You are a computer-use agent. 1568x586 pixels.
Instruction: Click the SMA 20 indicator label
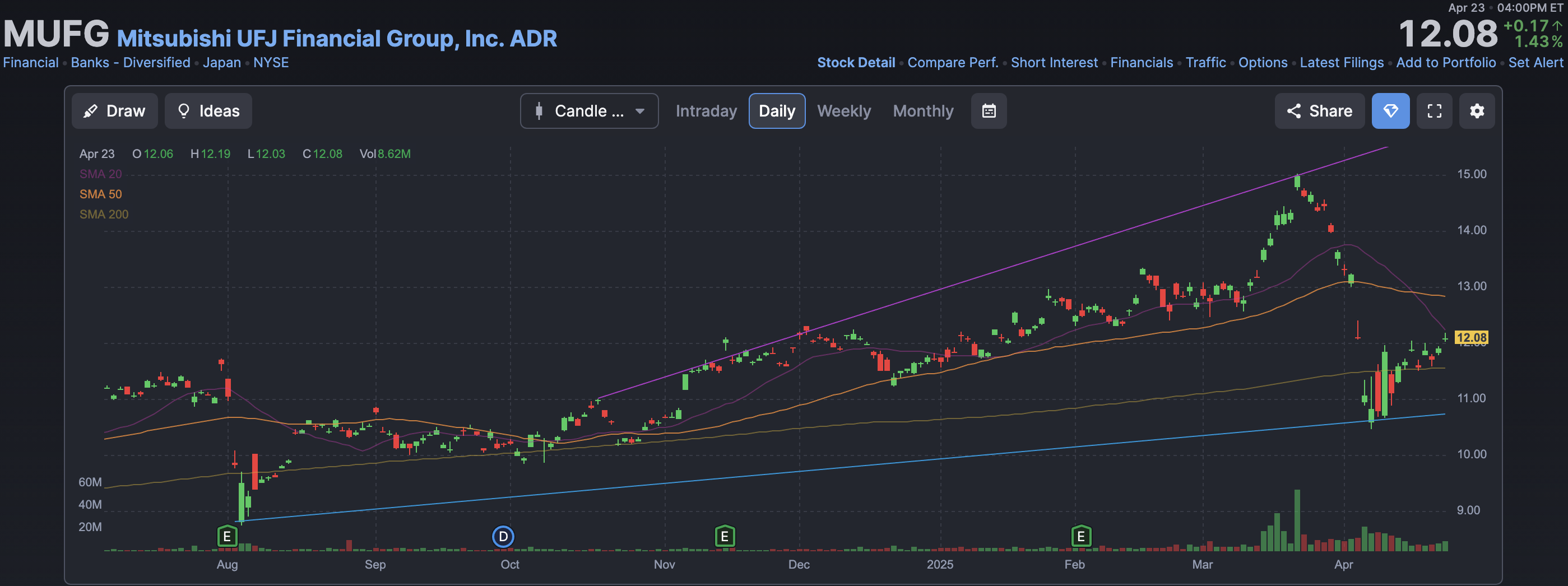tap(100, 174)
